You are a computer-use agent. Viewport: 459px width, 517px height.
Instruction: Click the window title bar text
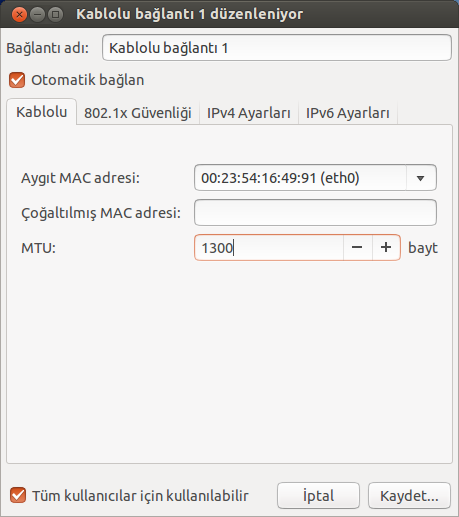190,14
